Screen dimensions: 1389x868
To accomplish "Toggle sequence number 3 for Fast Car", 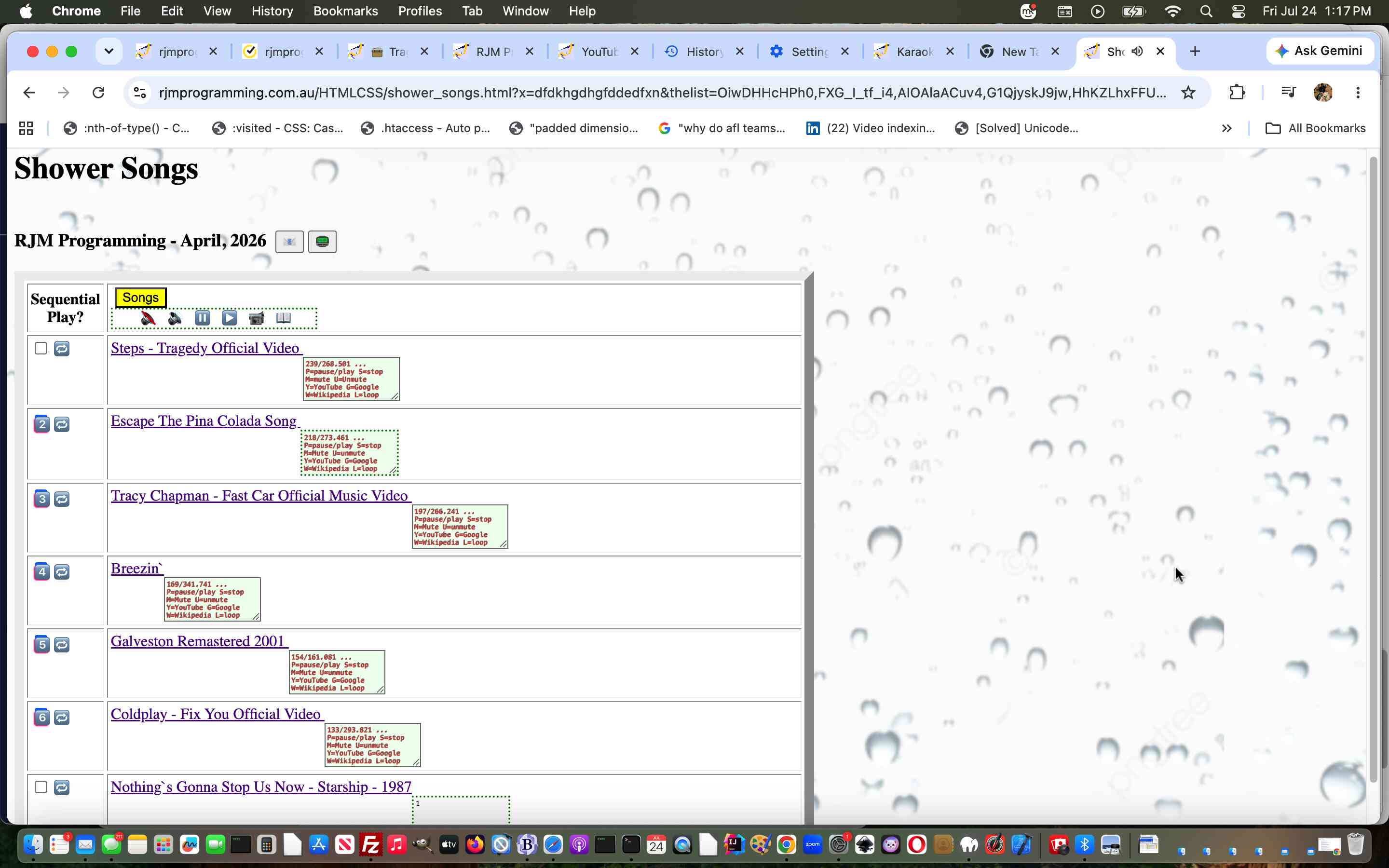I will pos(42,499).
